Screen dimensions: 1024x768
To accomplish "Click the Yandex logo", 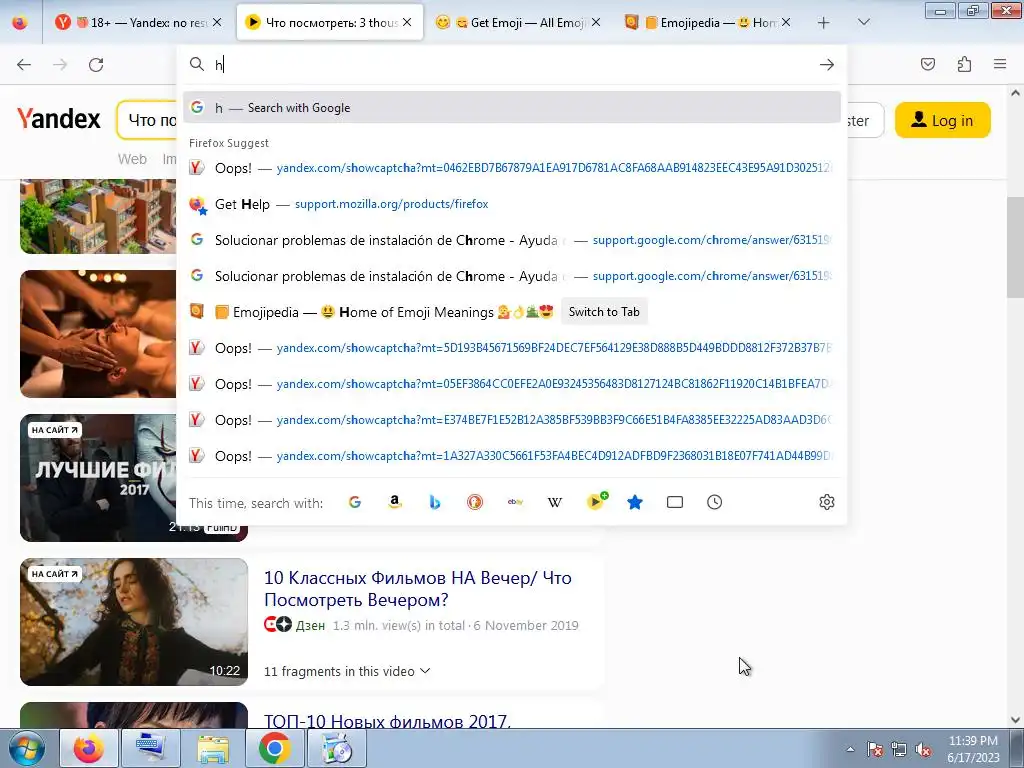I will 59,119.
